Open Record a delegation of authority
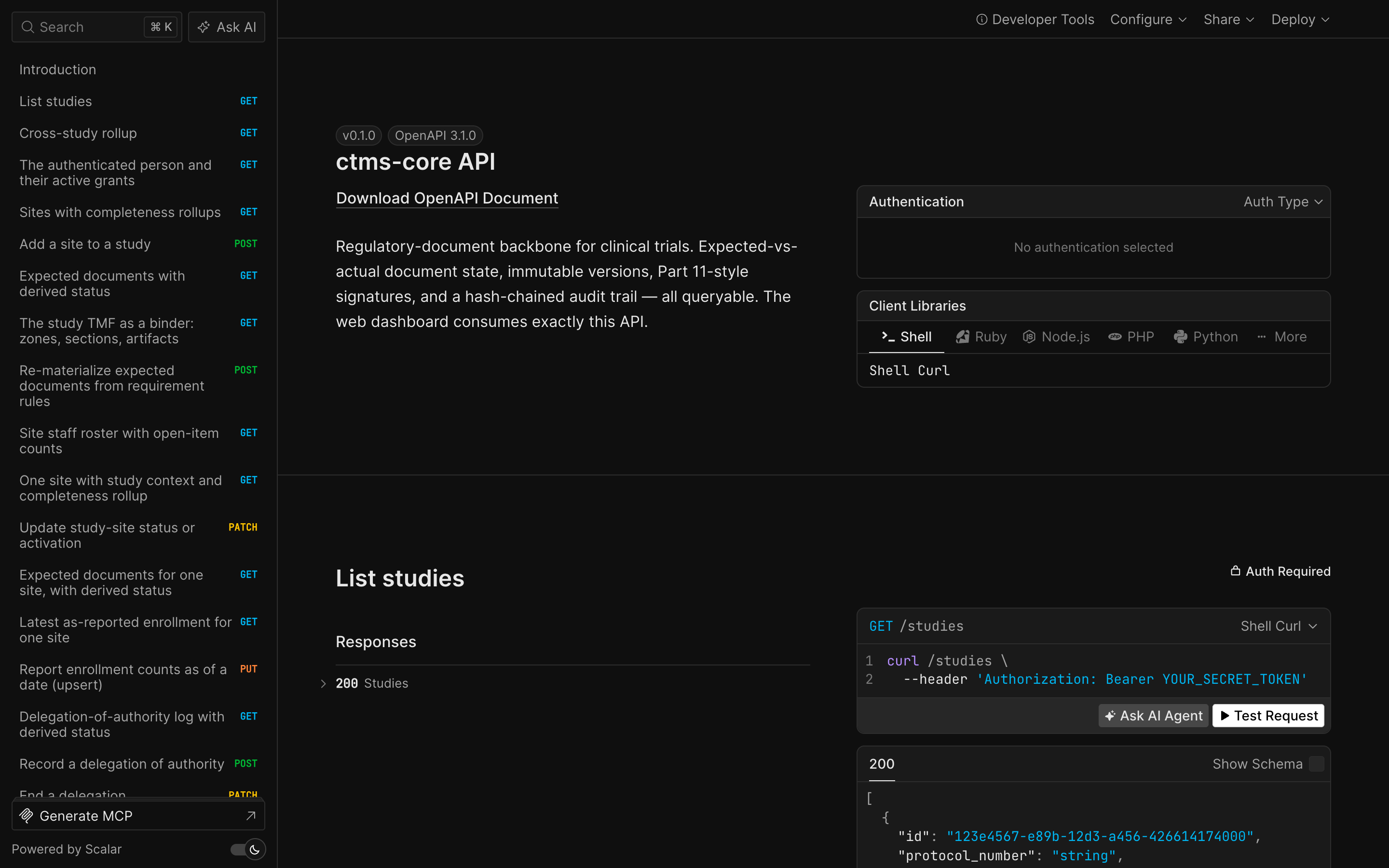Screen dimensions: 1389x868 coord(138,764)
